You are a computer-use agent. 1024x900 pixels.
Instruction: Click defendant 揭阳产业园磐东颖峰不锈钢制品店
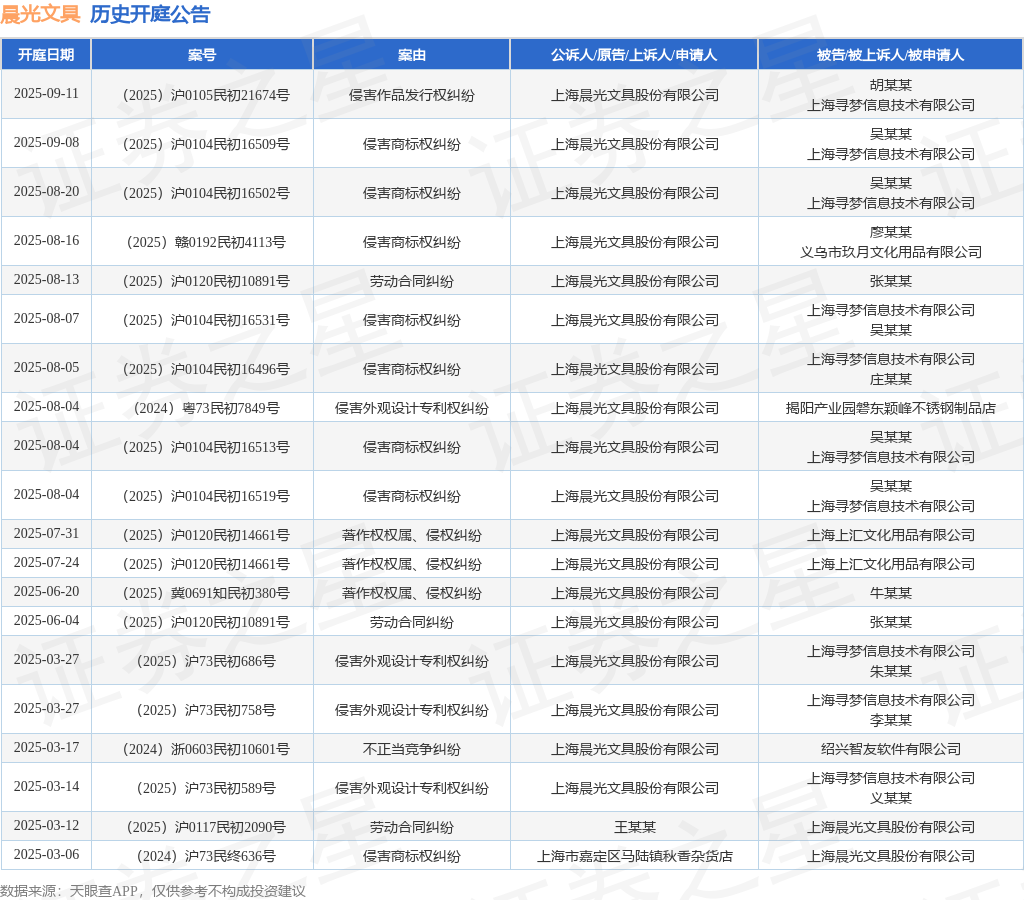pos(891,408)
